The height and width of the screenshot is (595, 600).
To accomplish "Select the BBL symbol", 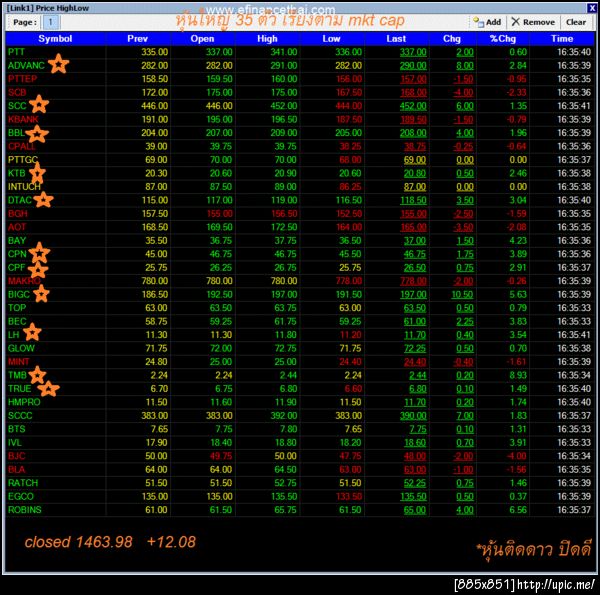I will click(x=16, y=133).
